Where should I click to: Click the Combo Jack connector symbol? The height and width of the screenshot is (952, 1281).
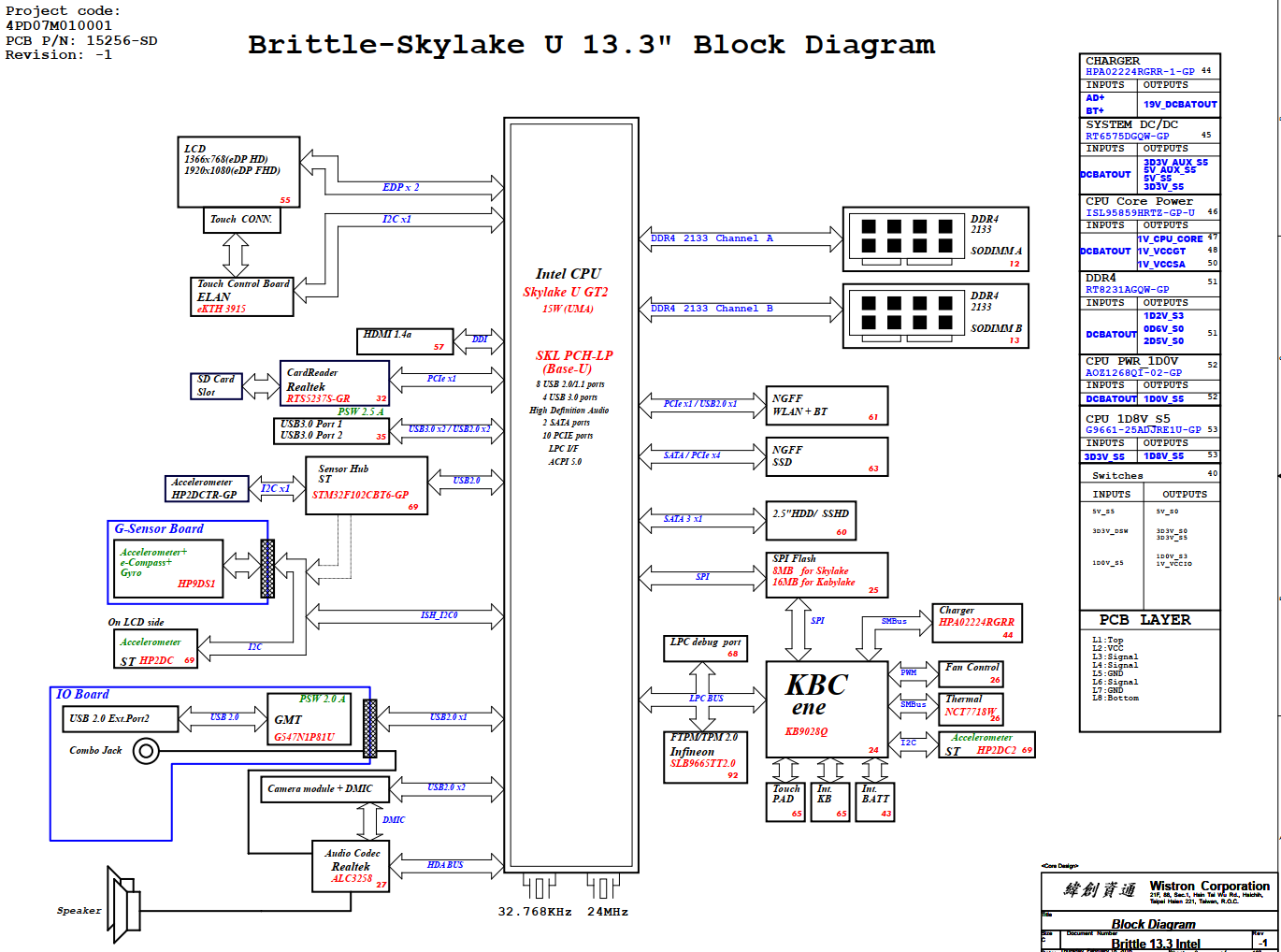(146, 750)
